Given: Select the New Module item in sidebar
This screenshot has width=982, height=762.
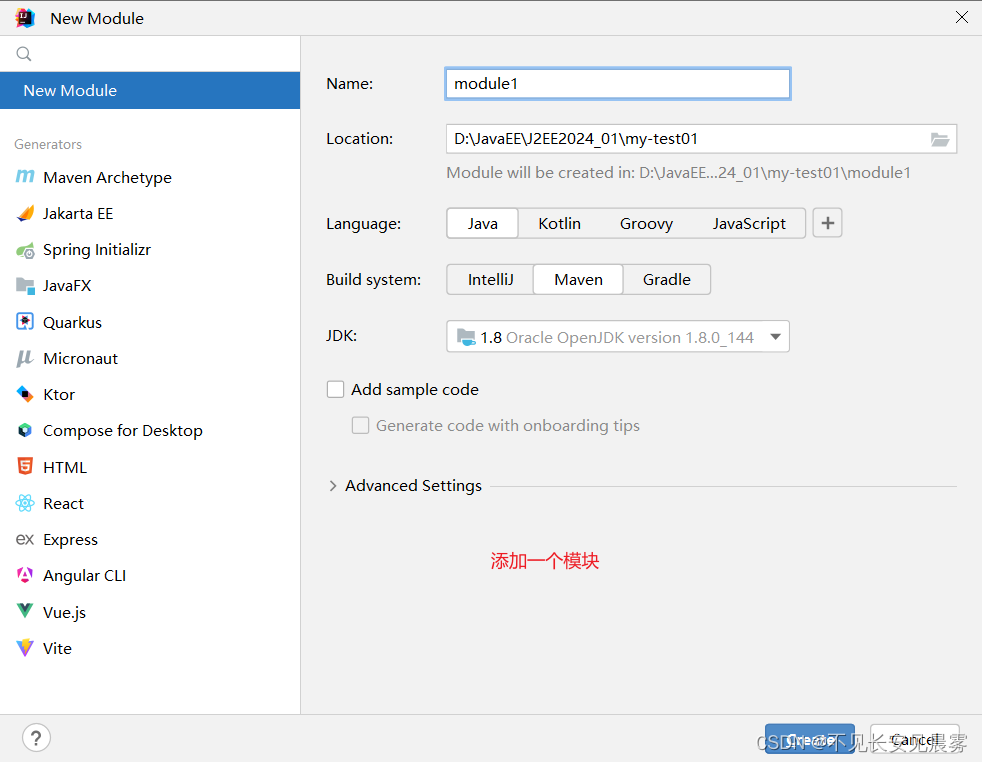Looking at the screenshot, I should pos(150,90).
